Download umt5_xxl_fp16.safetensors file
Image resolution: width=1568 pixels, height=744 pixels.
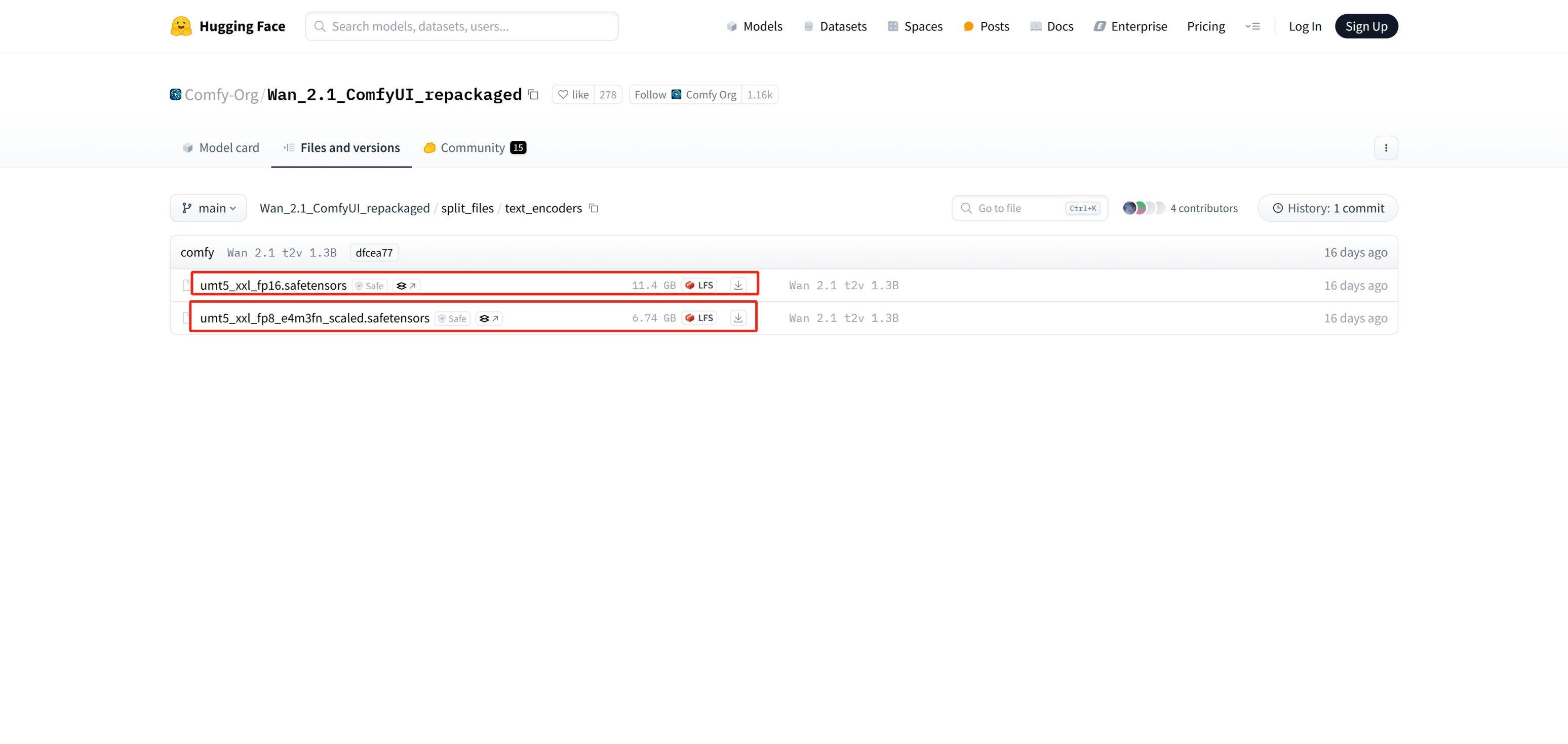click(738, 286)
